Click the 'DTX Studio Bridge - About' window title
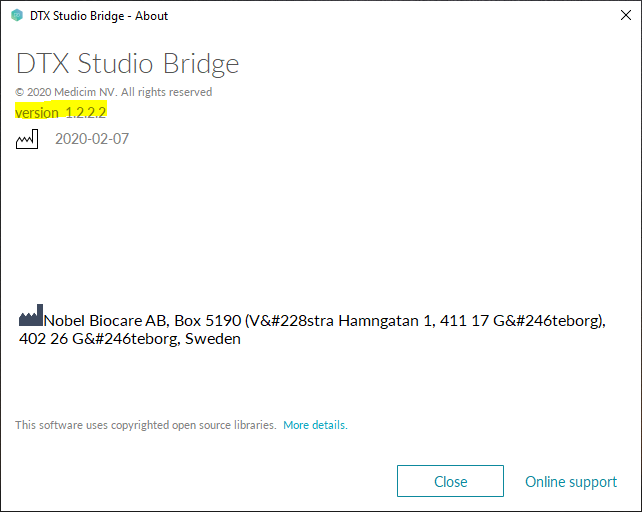The height and width of the screenshot is (512, 642). click(100, 16)
